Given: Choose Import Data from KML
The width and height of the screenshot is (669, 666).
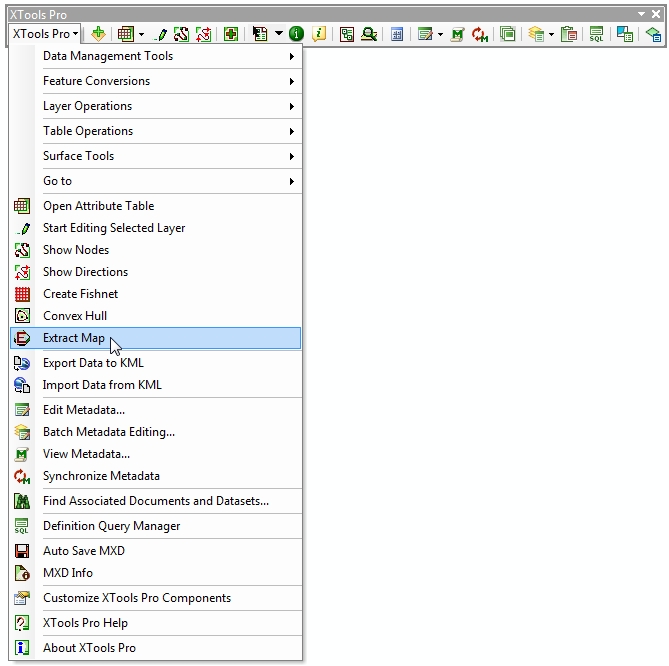Looking at the screenshot, I should coord(156,385).
